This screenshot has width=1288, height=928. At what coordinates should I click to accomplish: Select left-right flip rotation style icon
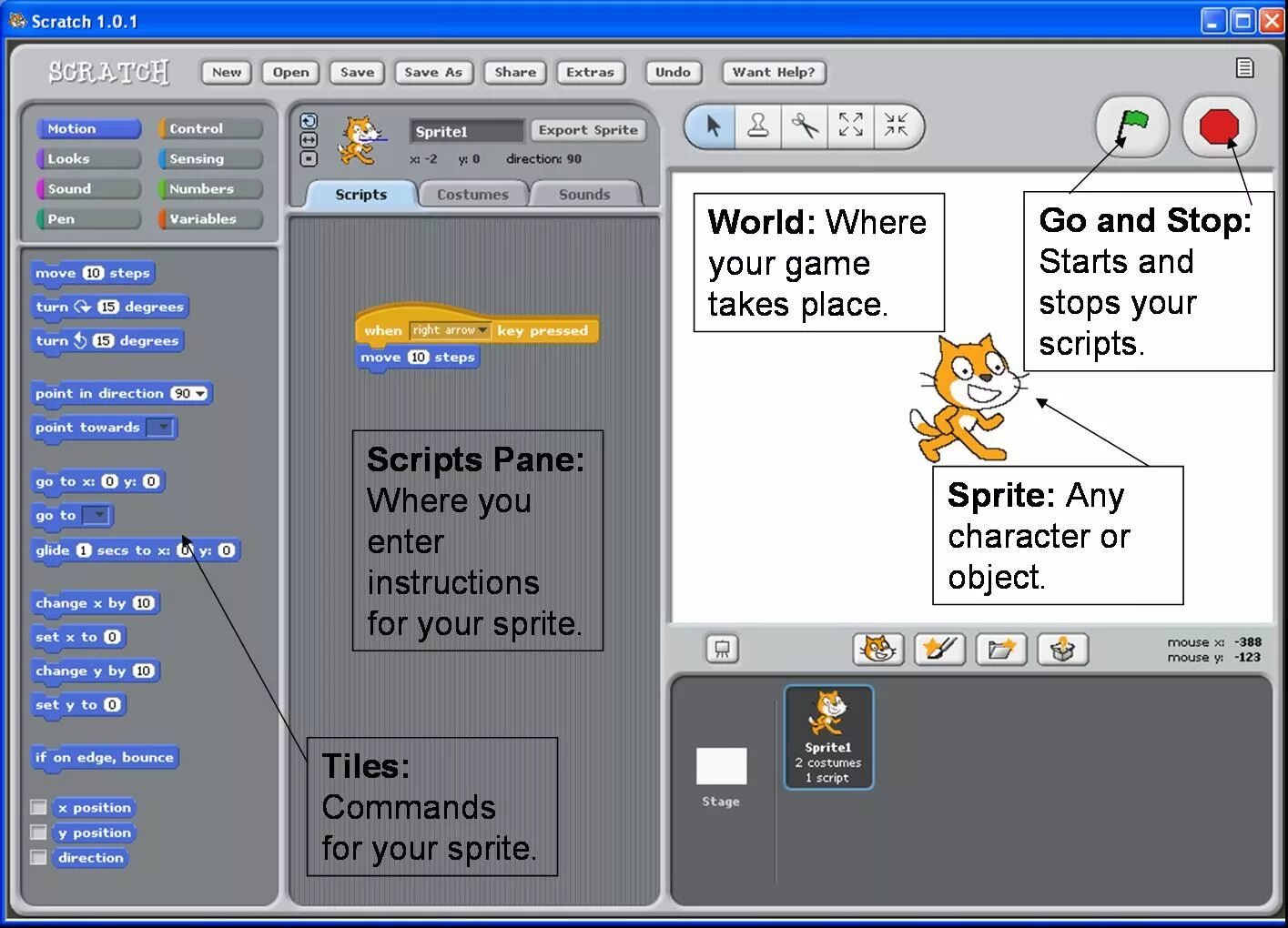click(x=309, y=140)
